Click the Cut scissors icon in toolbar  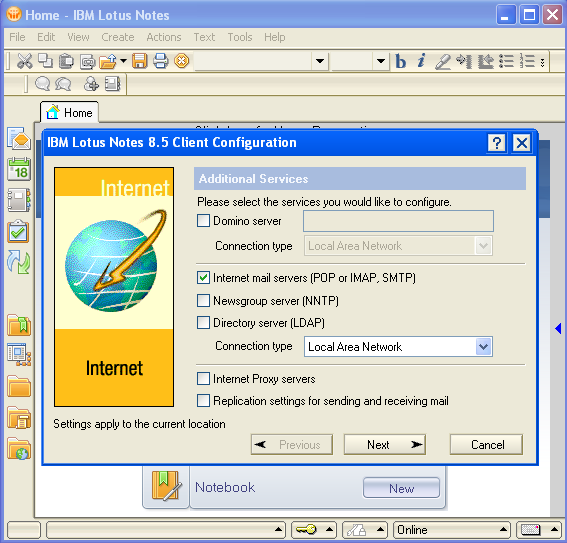[24, 61]
